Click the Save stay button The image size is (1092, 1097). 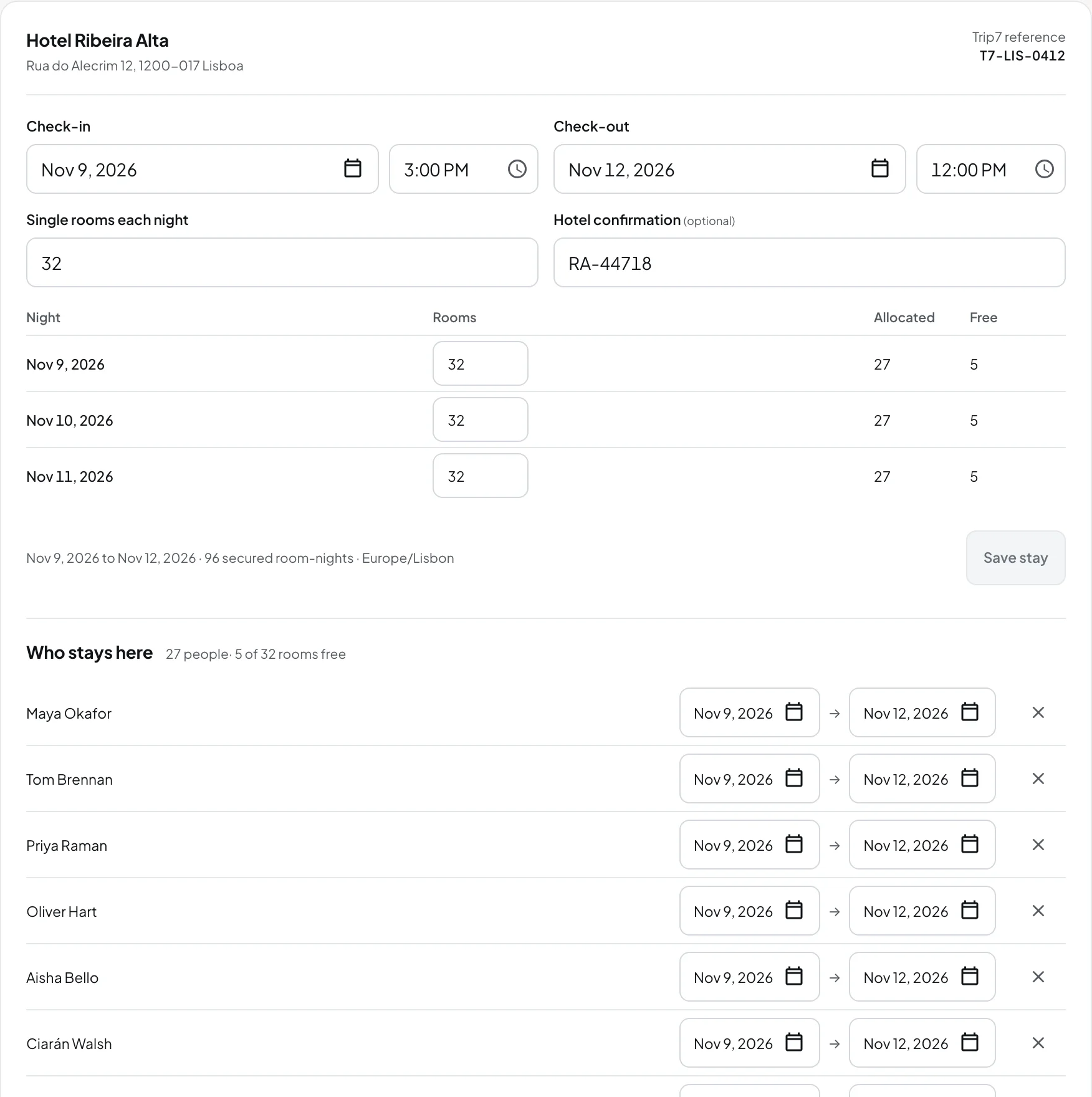point(1015,558)
